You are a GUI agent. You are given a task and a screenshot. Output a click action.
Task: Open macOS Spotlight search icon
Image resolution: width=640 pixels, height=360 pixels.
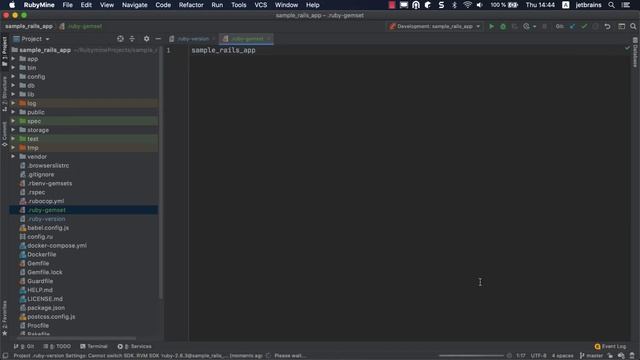point(611,5)
